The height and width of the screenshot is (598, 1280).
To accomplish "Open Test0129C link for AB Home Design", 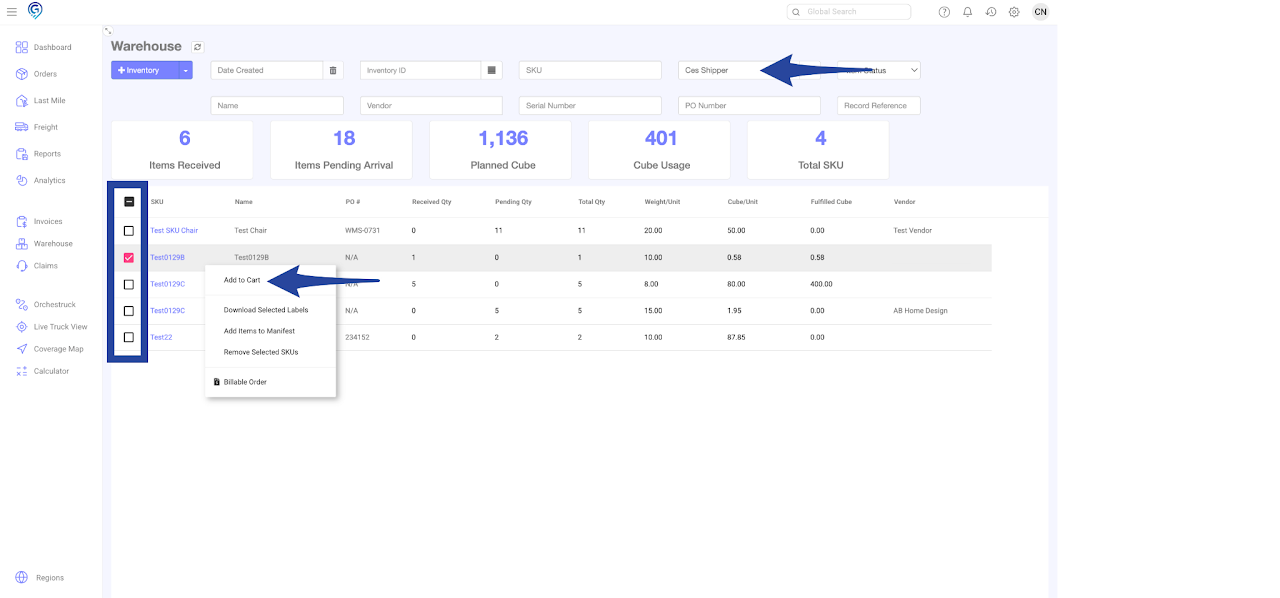I will [x=167, y=311].
